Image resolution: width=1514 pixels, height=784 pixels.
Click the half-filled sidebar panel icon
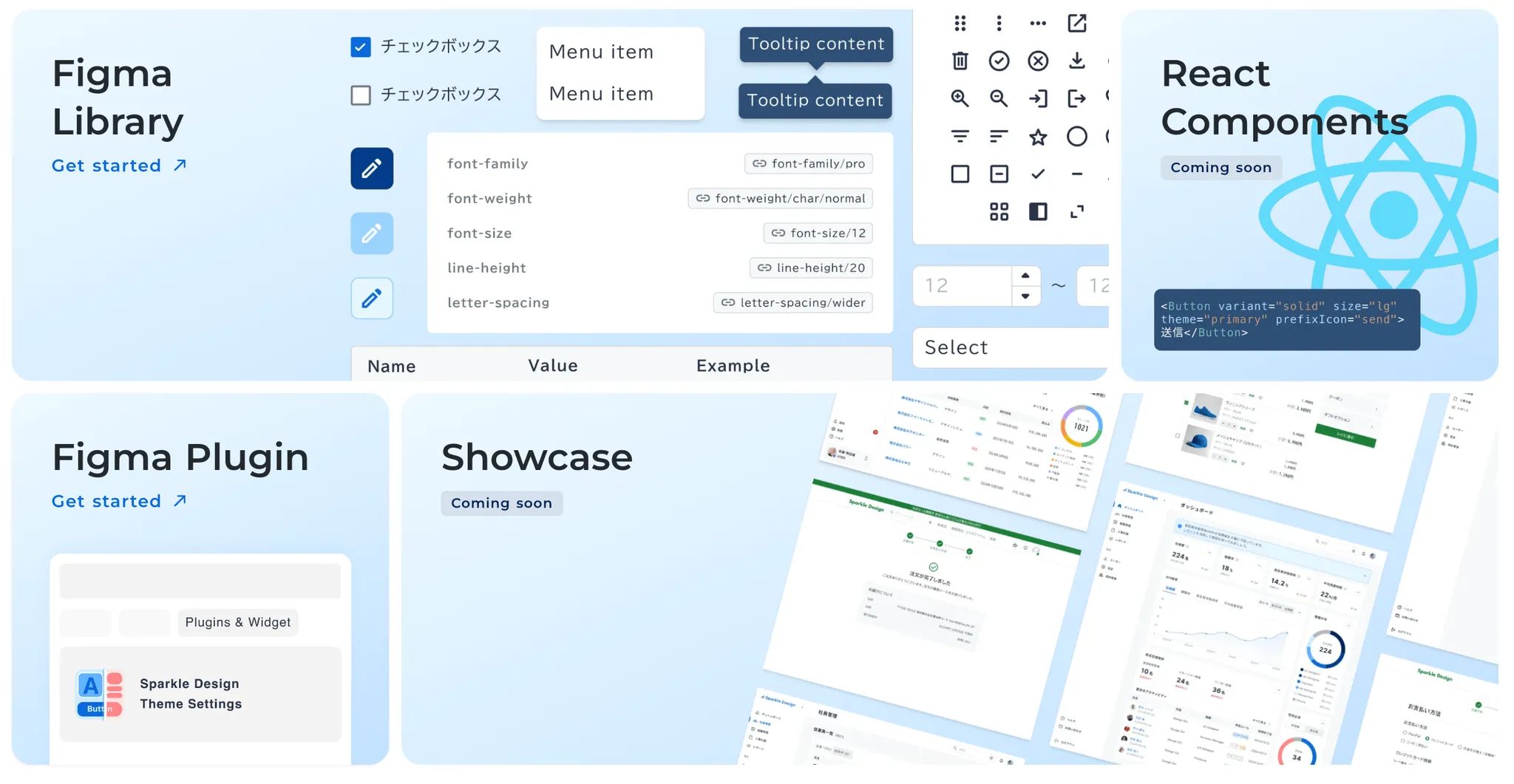1038,212
